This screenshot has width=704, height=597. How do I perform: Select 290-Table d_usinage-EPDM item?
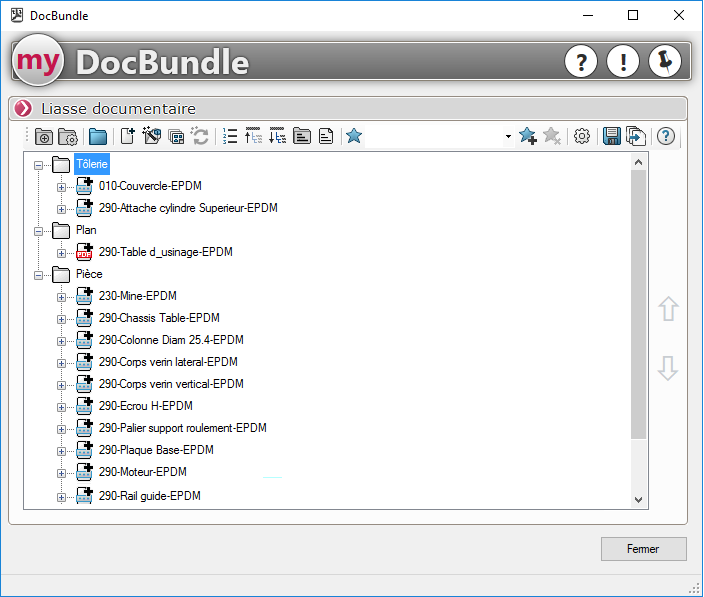pos(165,252)
